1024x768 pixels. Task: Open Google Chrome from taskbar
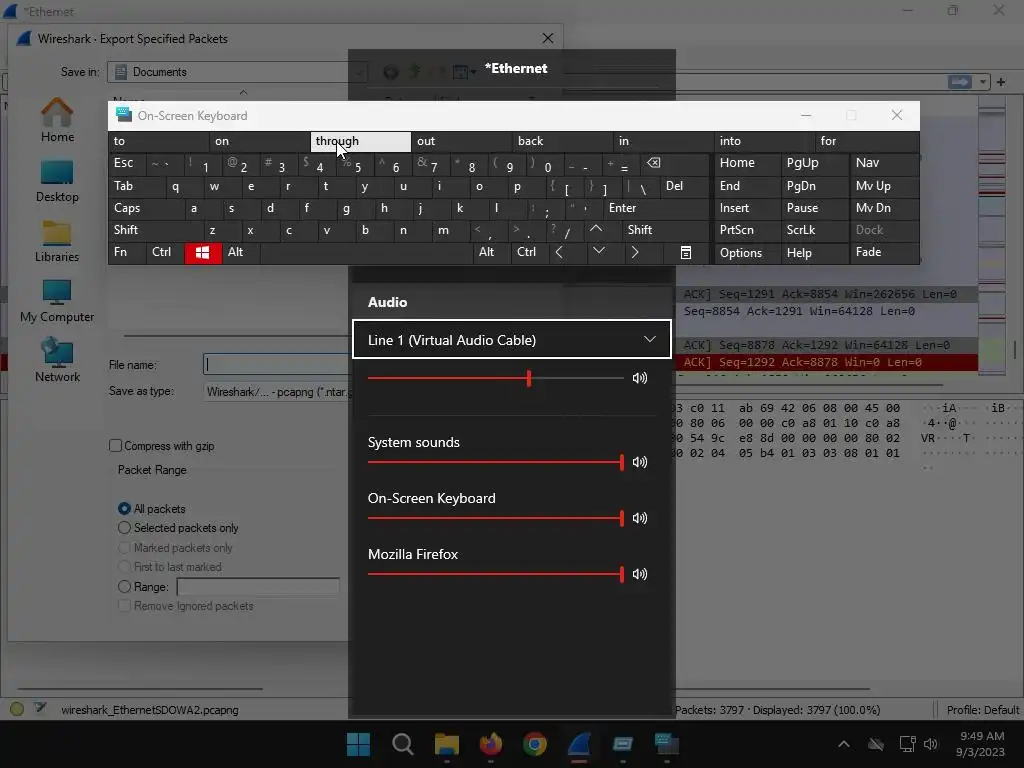(535, 744)
